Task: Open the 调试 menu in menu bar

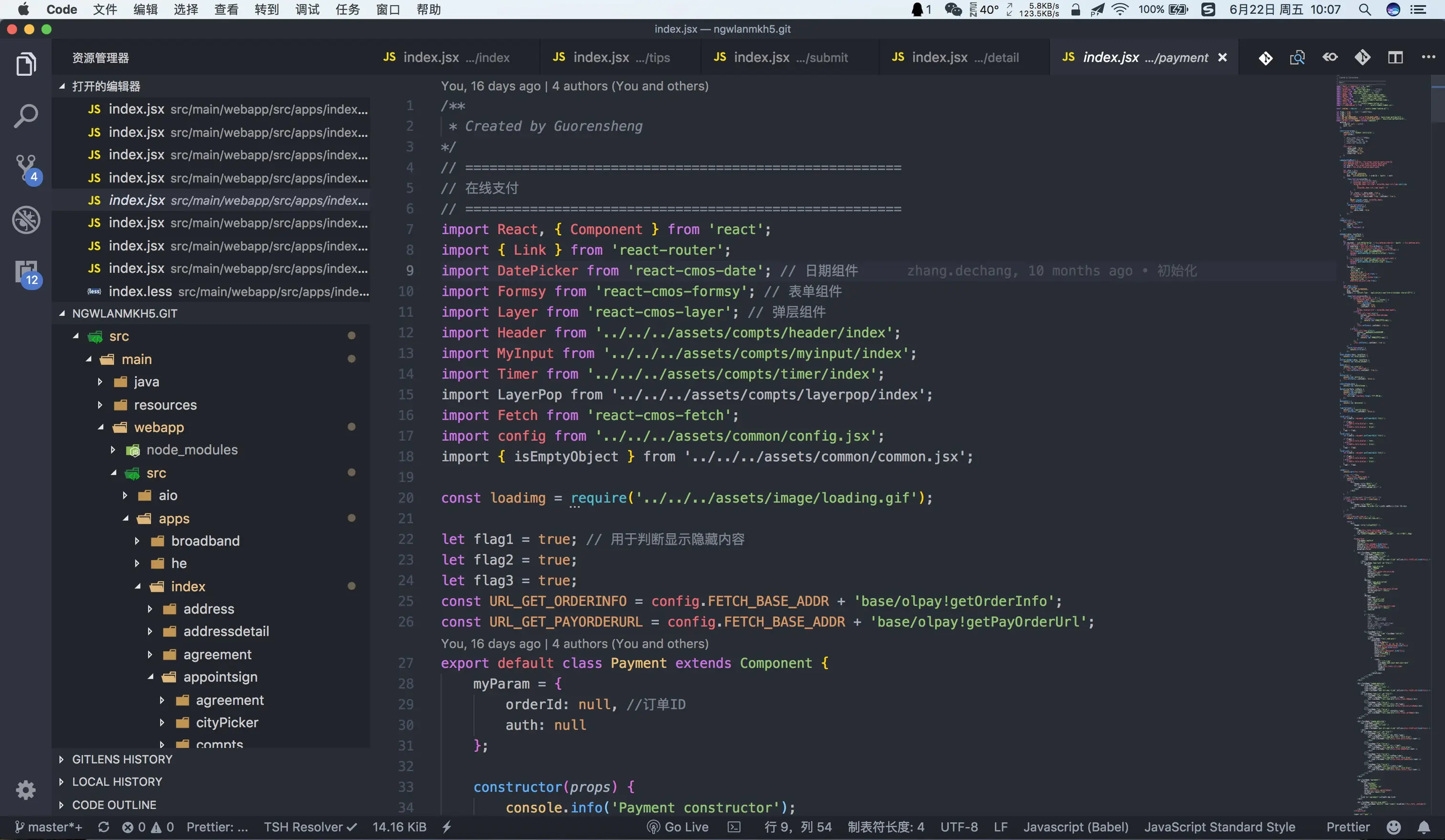Action: pos(307,9)
